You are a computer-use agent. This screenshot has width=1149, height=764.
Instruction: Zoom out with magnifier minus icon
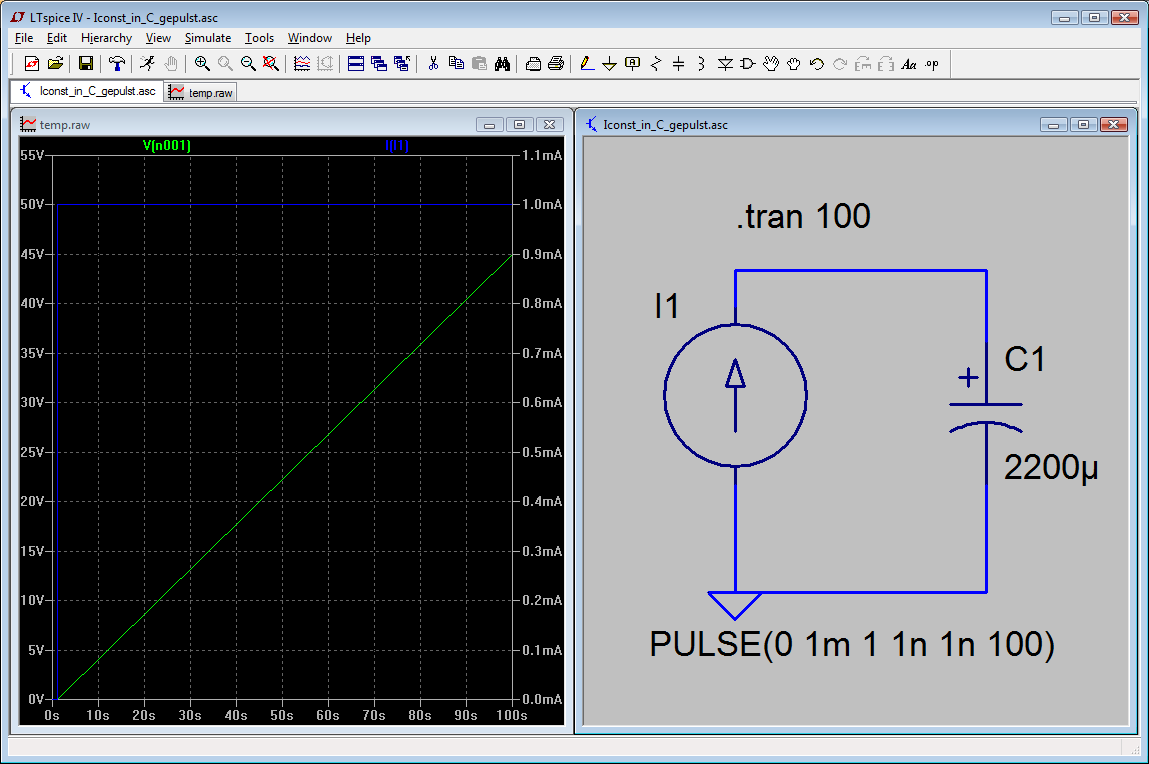tap(248, 64)
